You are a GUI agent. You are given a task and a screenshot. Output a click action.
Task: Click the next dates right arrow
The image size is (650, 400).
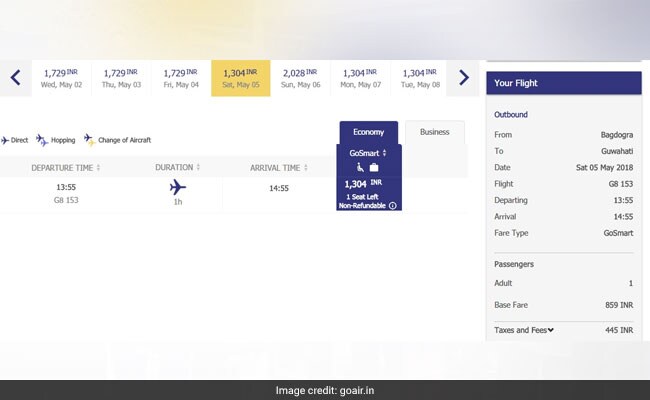pyautogui.click(x=463, y=78)
